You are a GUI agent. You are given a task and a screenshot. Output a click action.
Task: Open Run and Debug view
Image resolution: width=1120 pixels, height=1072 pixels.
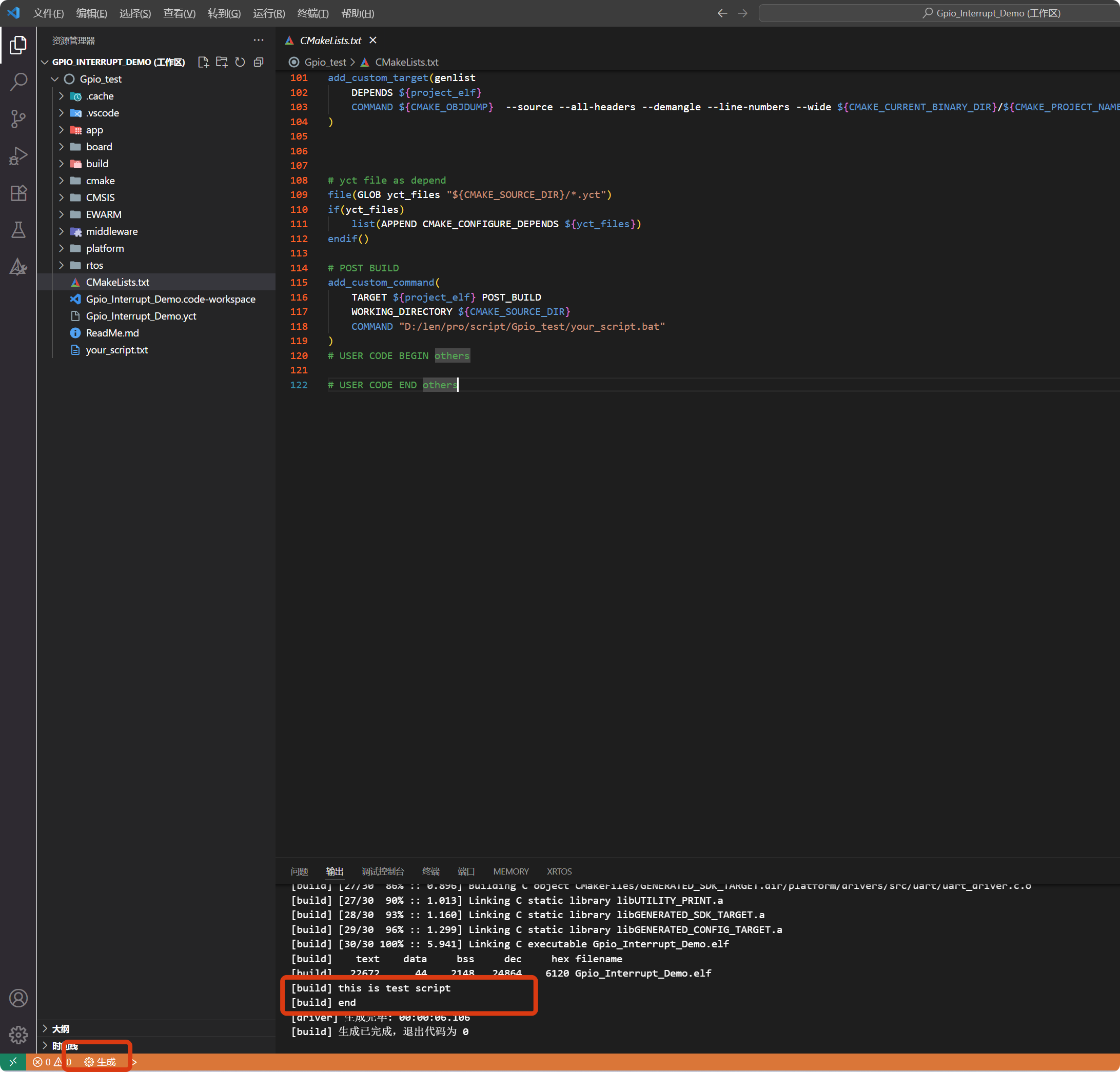(18, 156)
